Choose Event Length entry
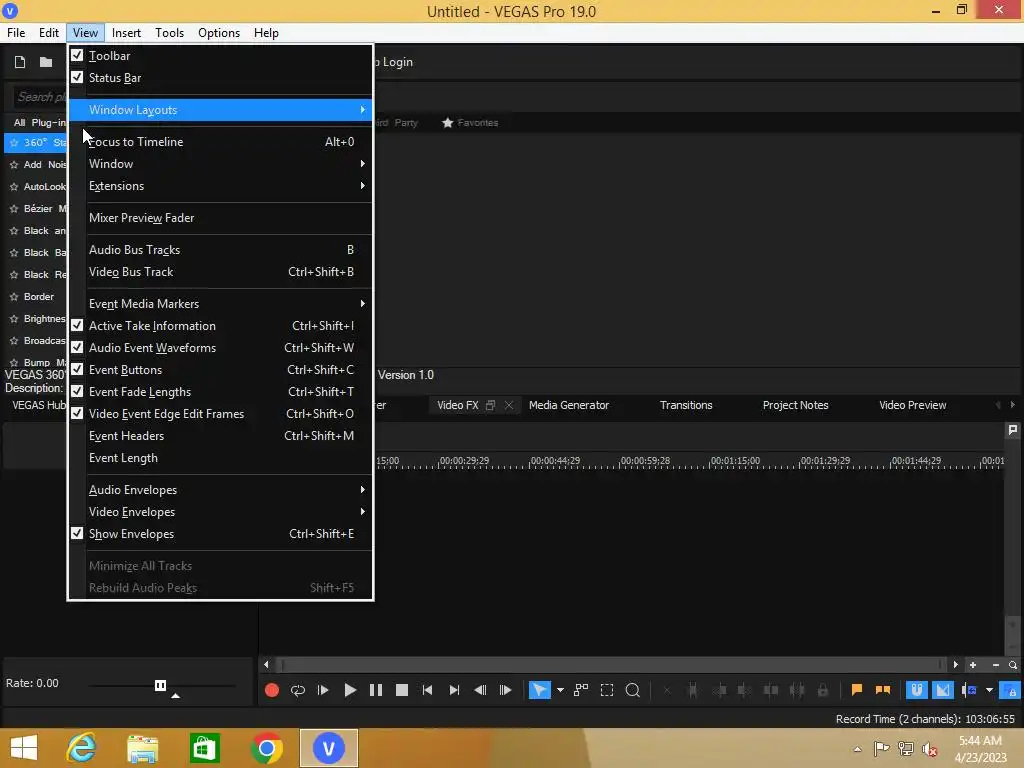 click(220, 458)
